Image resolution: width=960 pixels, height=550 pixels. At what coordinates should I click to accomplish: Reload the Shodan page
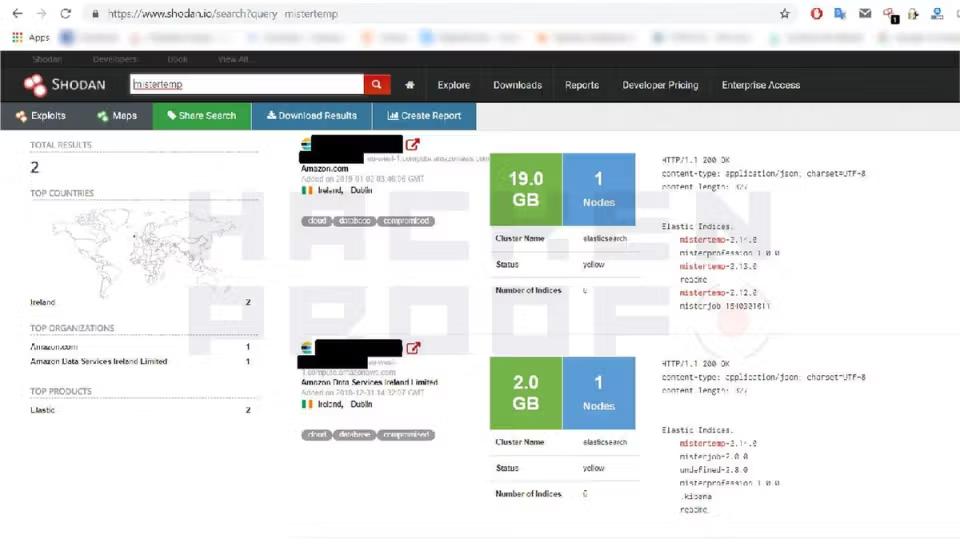point(66,13)
